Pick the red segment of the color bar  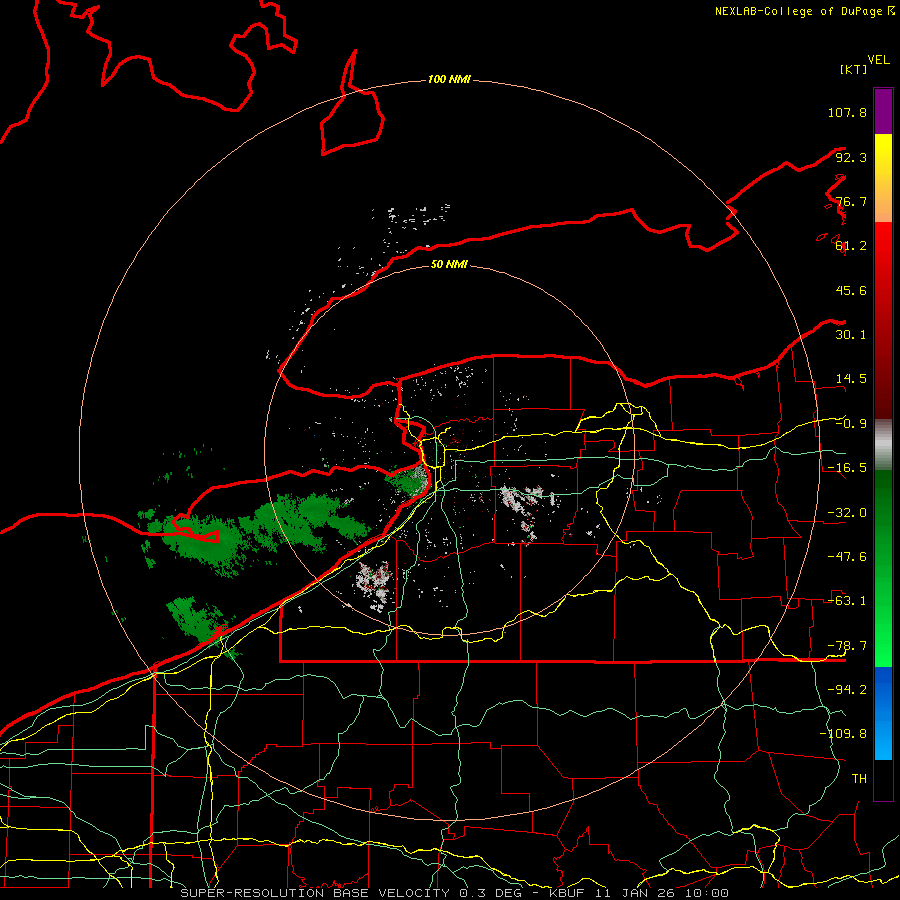pos(883,320)
